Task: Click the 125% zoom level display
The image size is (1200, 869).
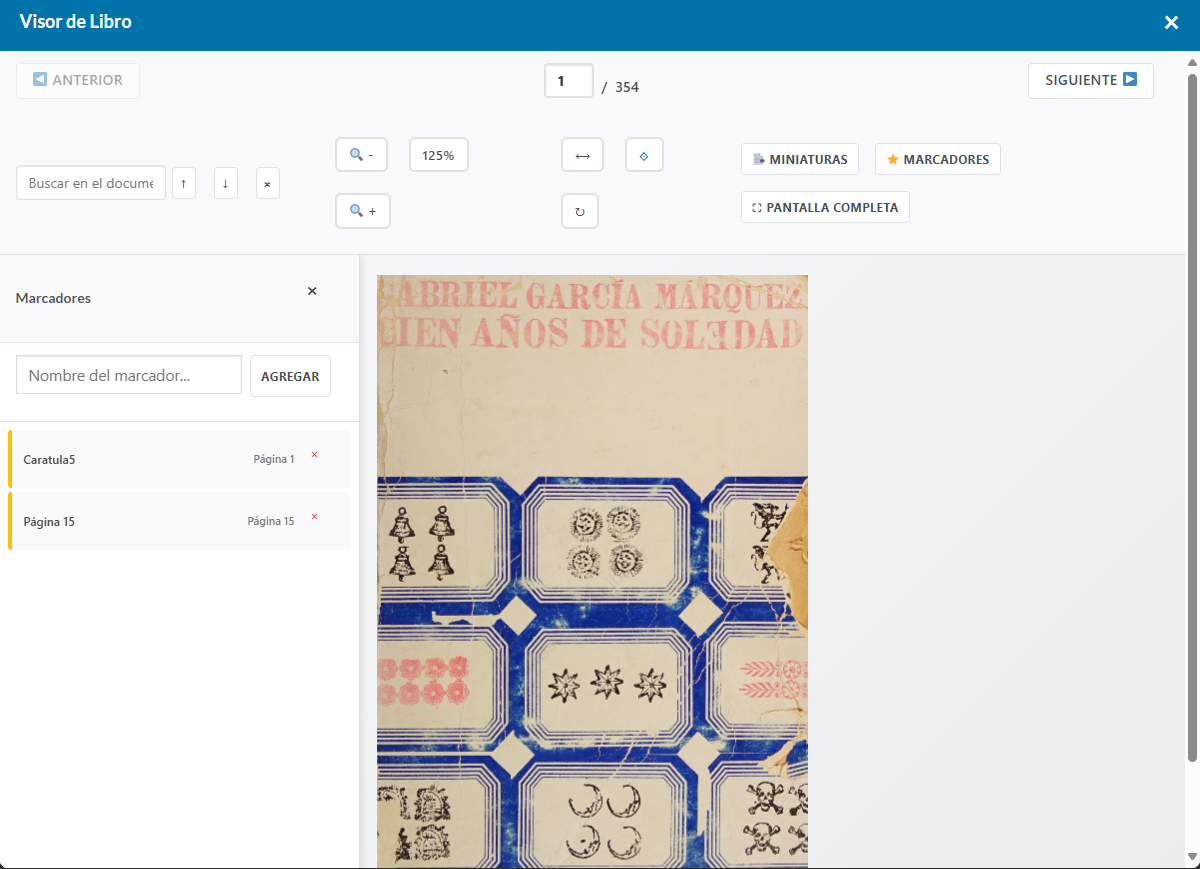Action: click(x=438, y=155)
